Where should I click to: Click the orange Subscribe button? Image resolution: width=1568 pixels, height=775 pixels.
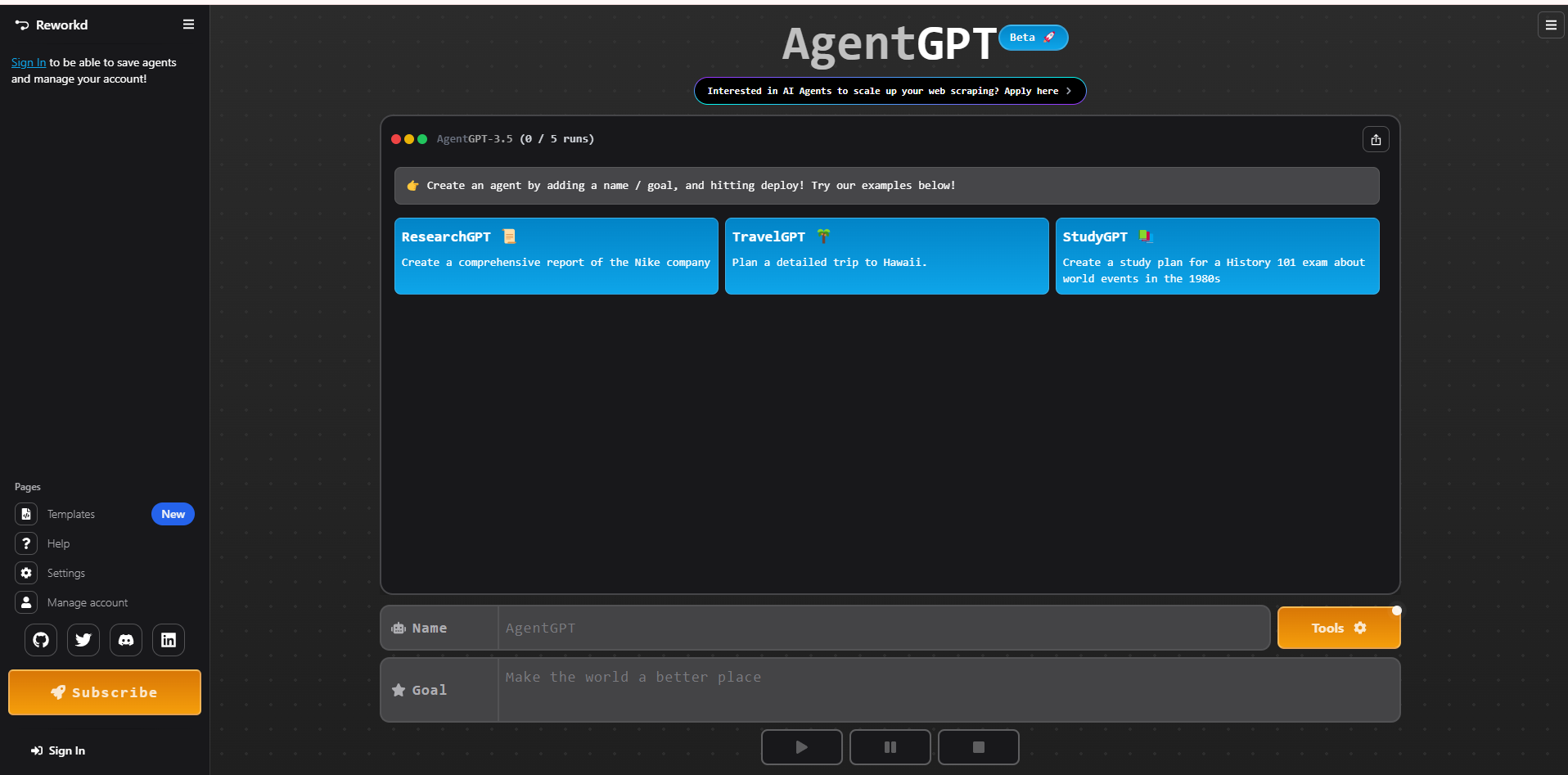104,692
